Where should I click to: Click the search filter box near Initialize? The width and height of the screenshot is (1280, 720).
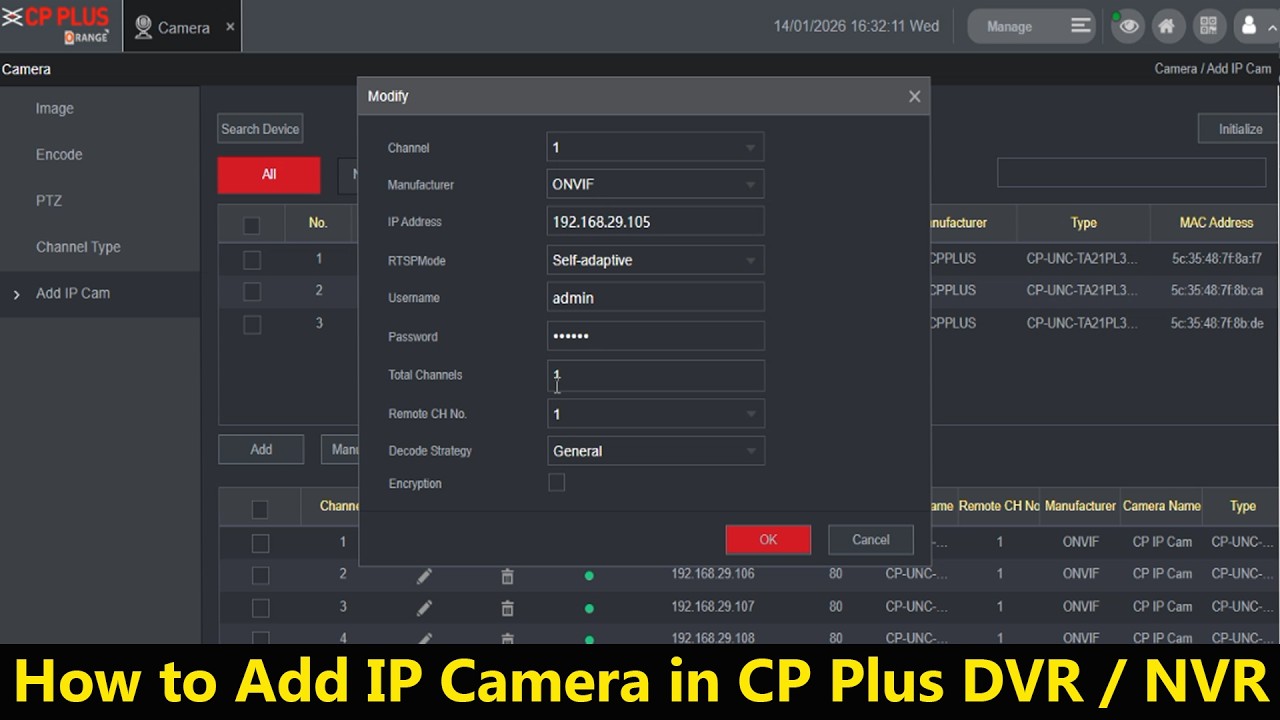point(1131,172)
